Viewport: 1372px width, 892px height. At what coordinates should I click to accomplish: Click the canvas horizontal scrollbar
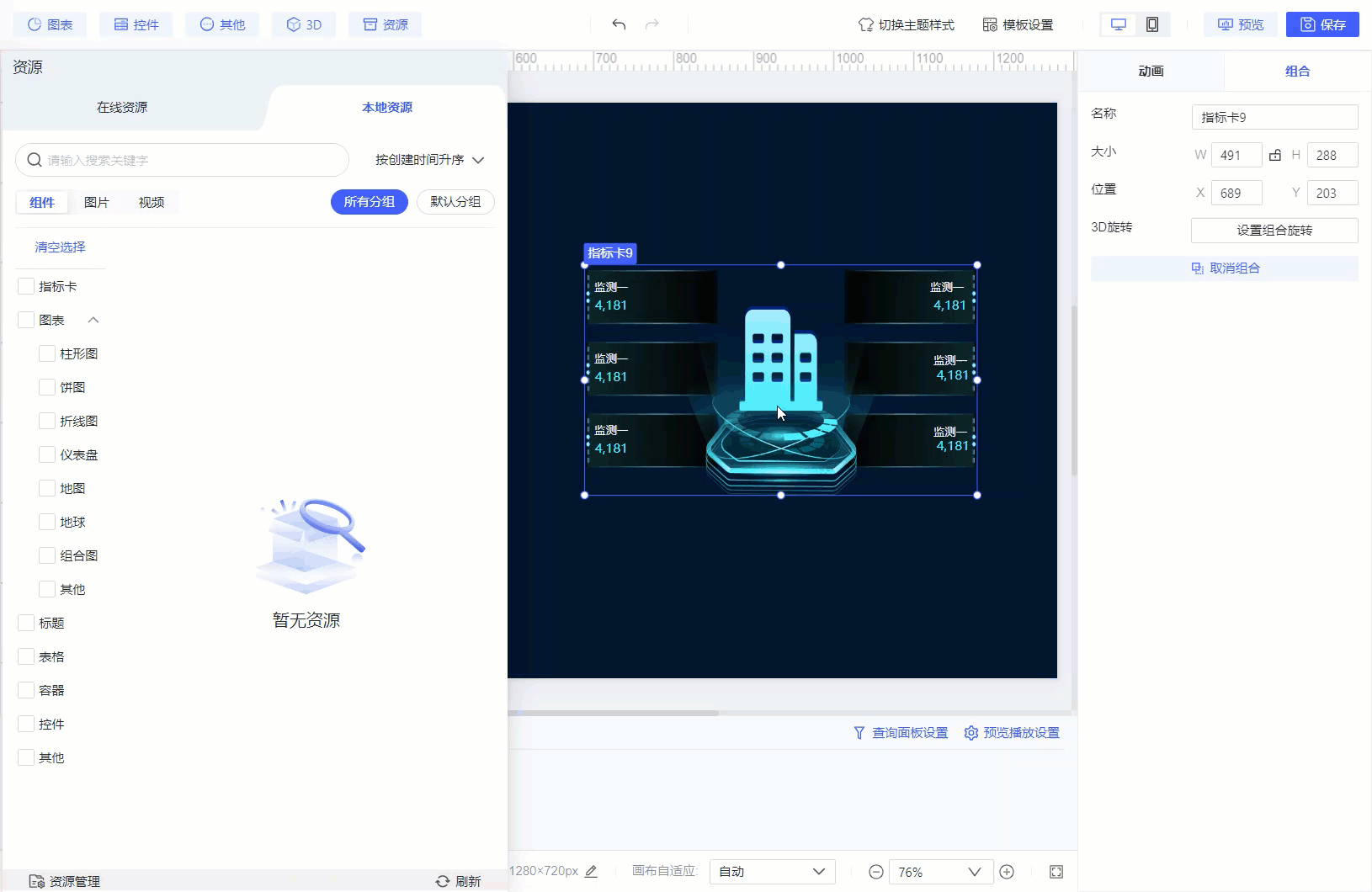[x=614, y=713]
